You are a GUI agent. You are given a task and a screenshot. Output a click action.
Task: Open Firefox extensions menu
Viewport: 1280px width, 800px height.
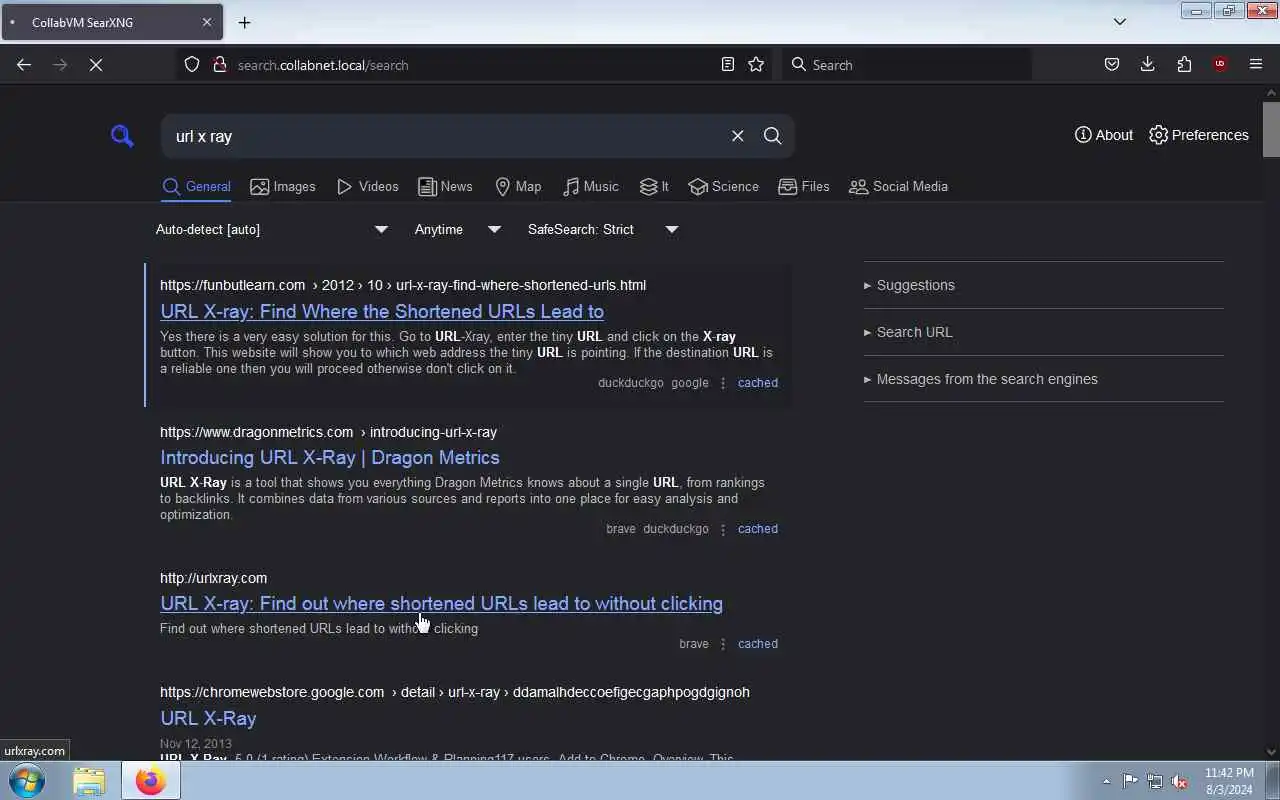click(1184, 64)
